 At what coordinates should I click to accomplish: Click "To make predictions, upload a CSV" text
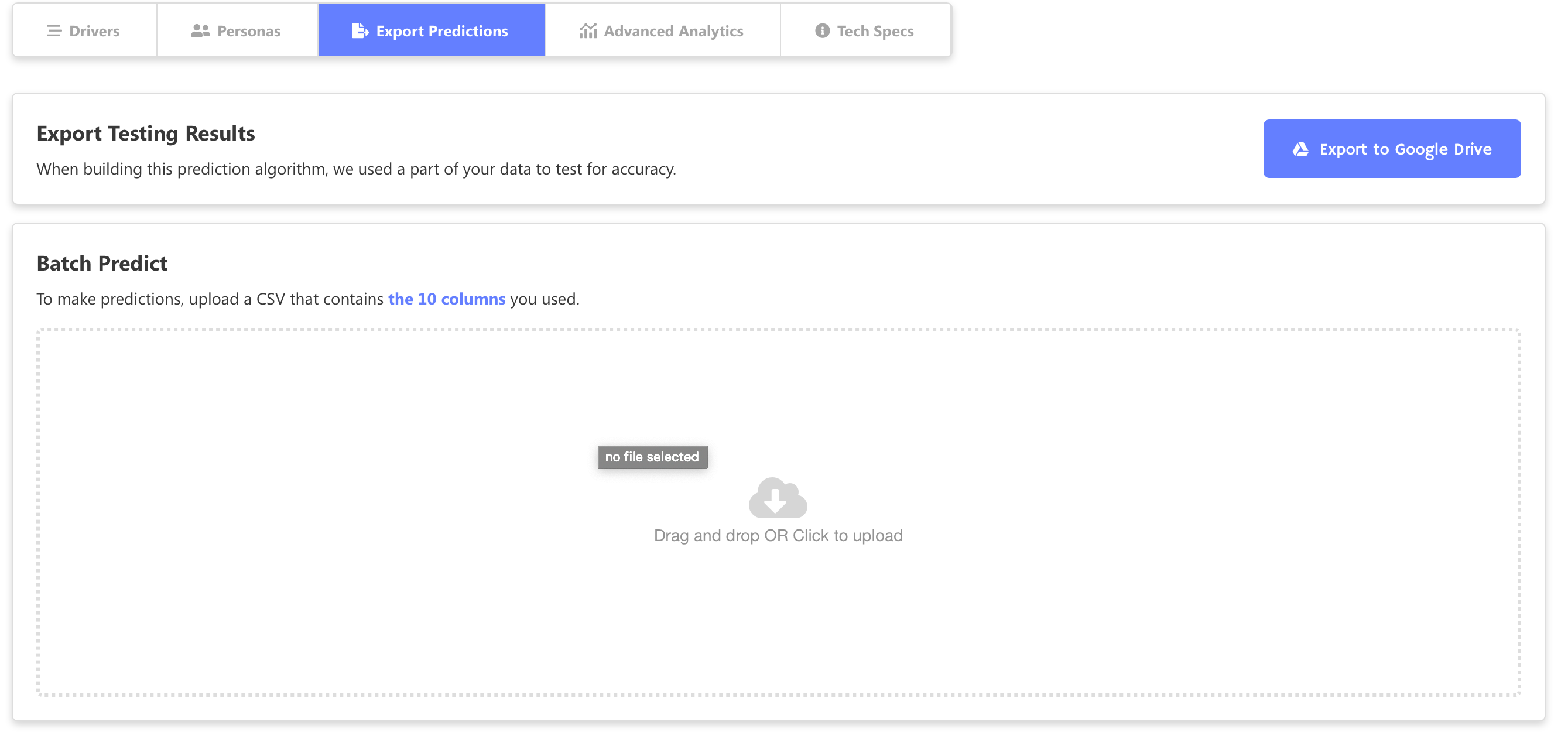(x=210, y=299)
